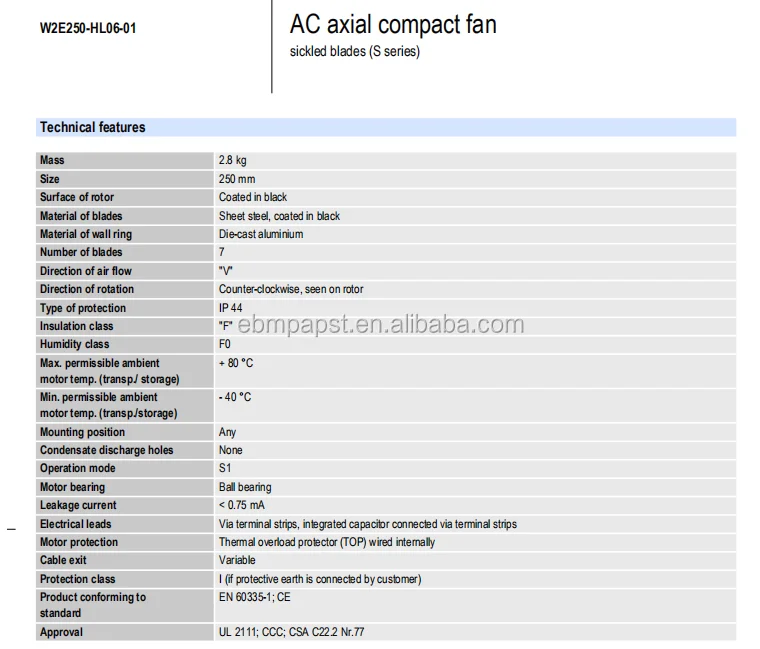Click the Mass row label
The image size is (760, 649).
52,160
